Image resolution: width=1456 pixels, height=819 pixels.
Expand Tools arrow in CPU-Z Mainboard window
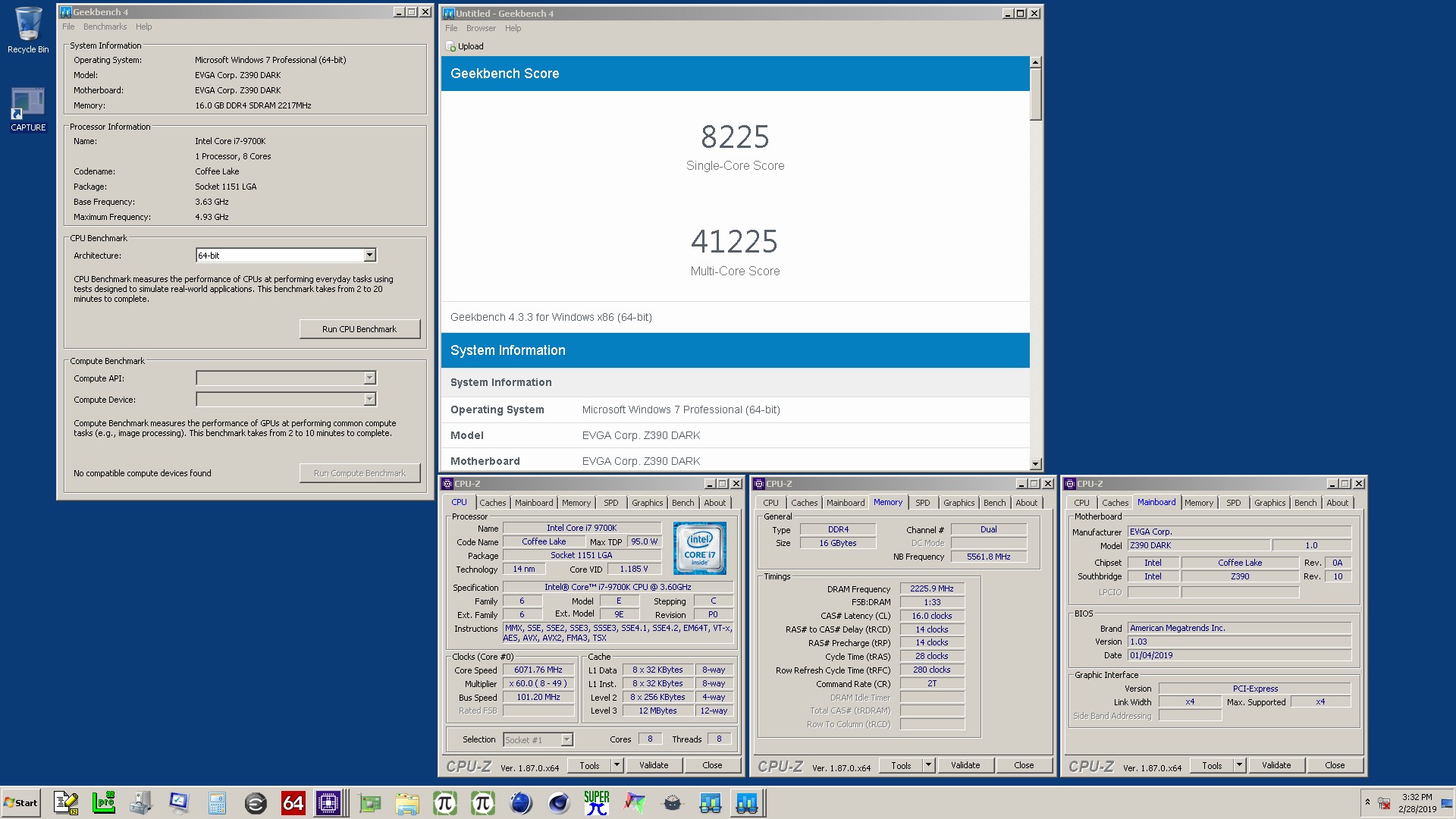point(1239,765)
